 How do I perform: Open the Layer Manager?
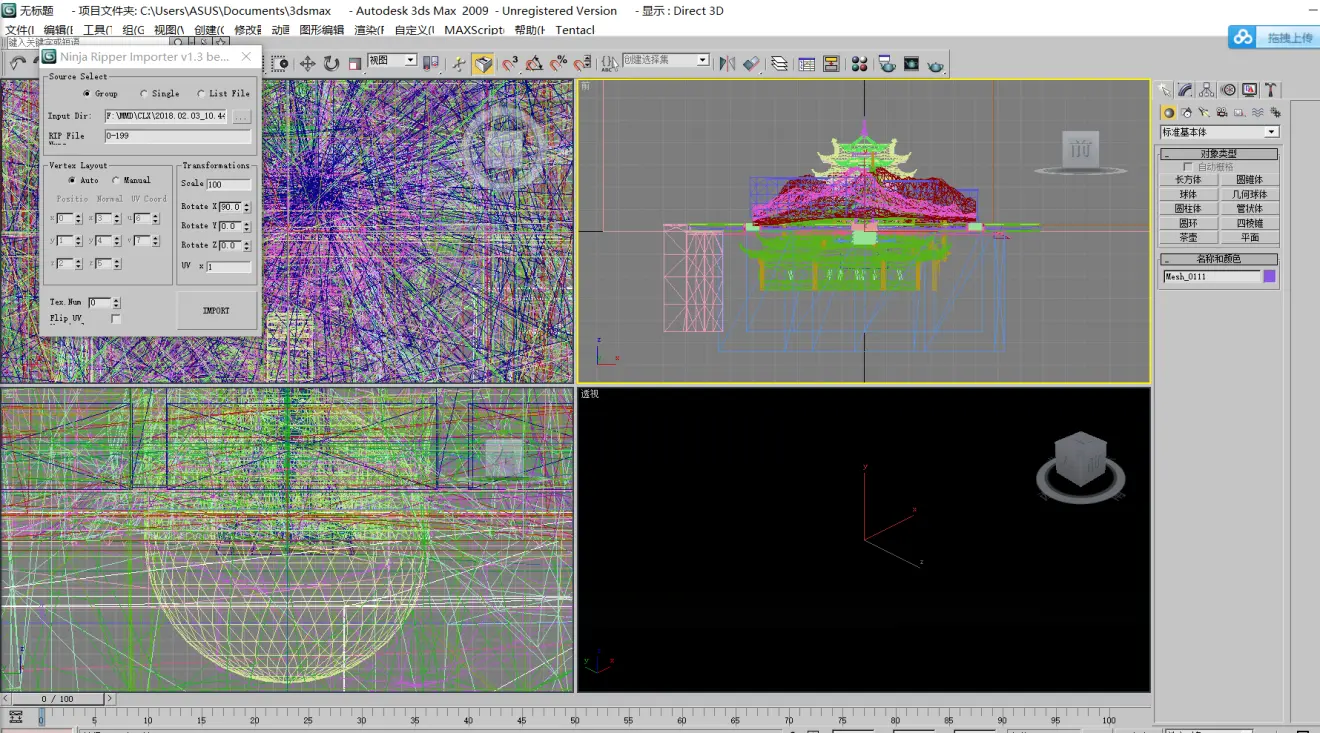pyautogui.click(x=780, y=64)
